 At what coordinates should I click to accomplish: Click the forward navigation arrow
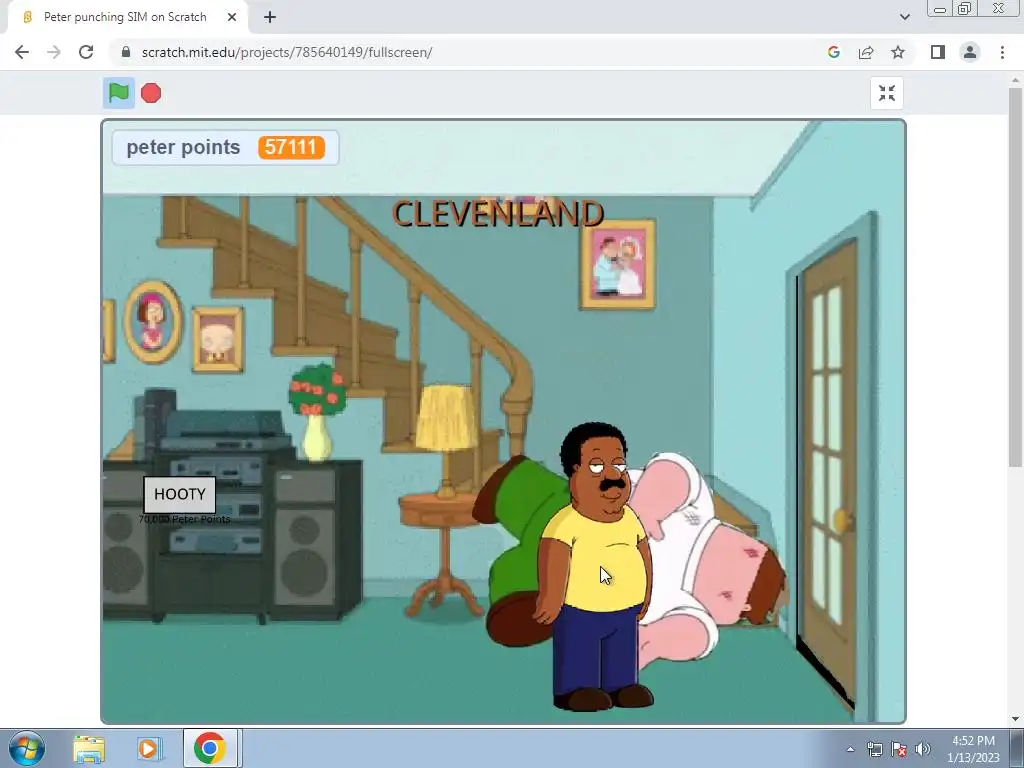[x=54, y=52]
